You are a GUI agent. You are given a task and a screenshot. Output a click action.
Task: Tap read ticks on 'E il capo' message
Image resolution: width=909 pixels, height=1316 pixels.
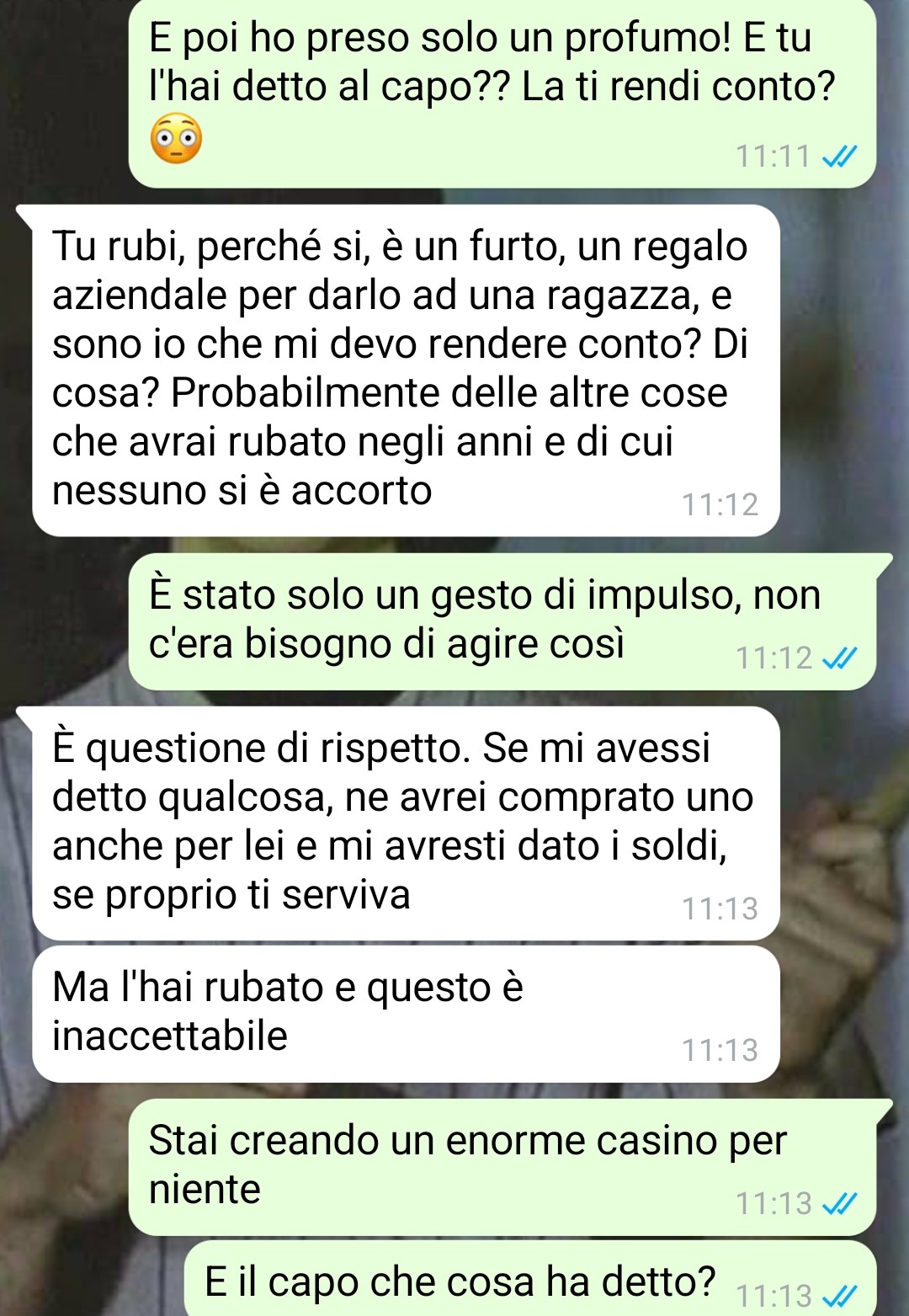839,1295
